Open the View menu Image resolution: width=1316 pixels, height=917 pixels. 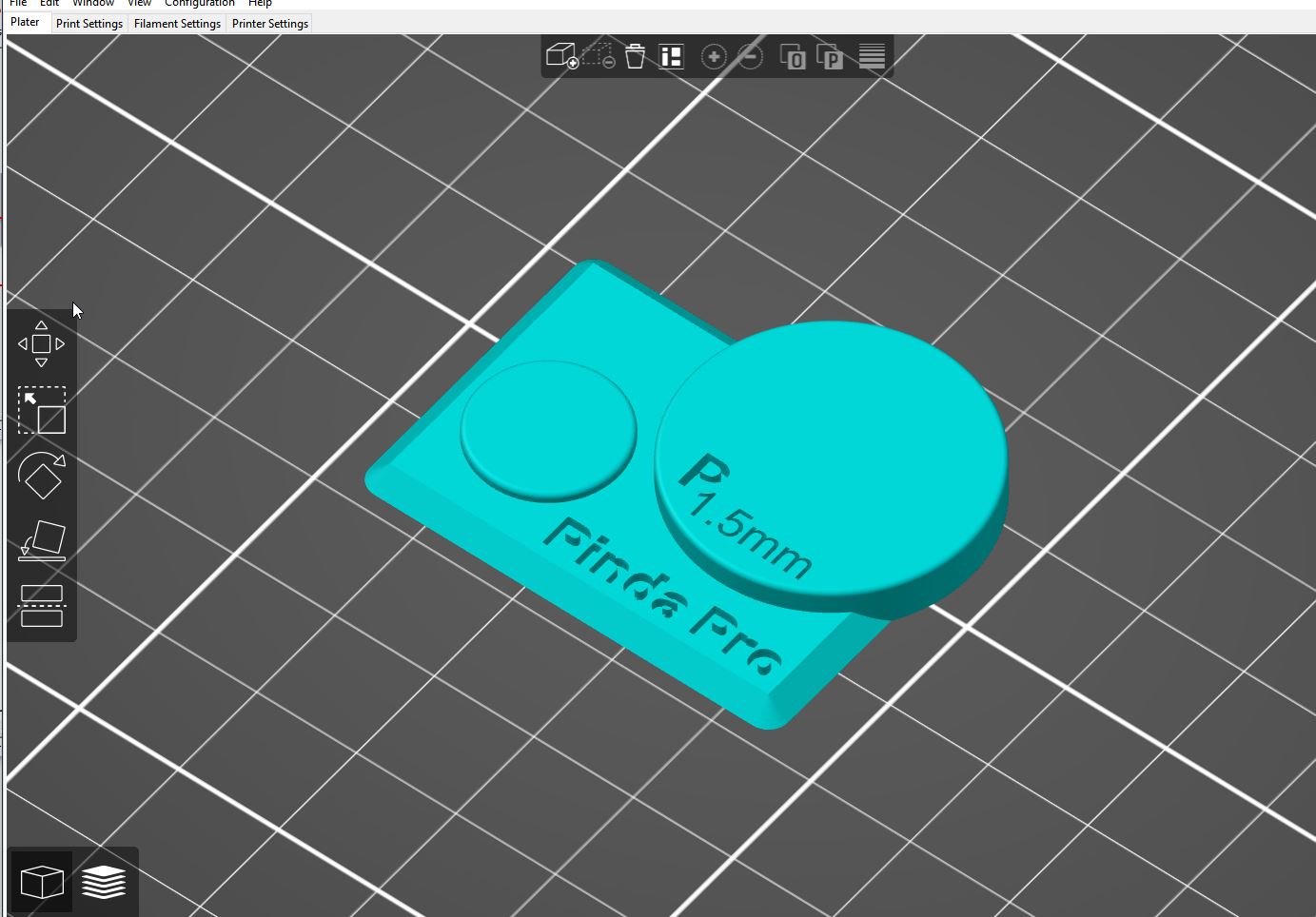tap(140, 4)
